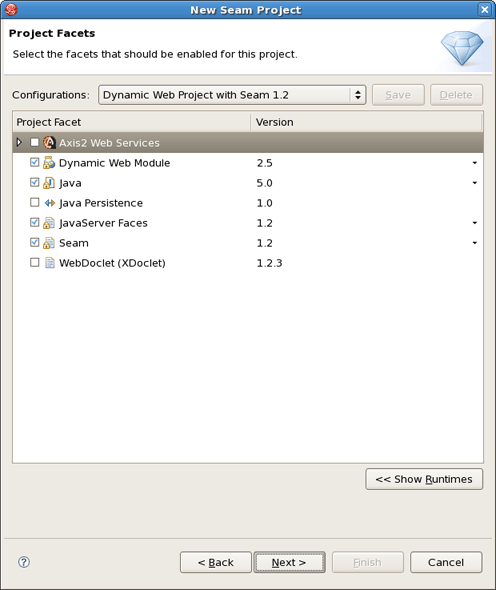Screen dimensions: 496x590
Task: Check the WebDoclet (XDoclet) checkbox
Action: point(35,262)
